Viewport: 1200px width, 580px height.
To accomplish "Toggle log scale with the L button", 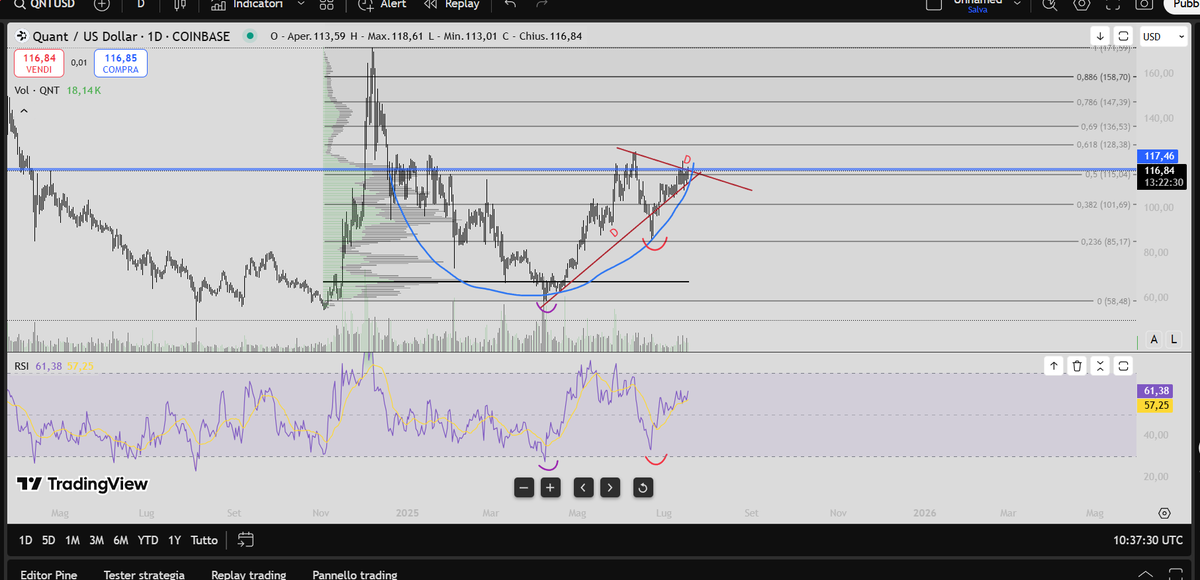I will click(x=1175, y=340).
